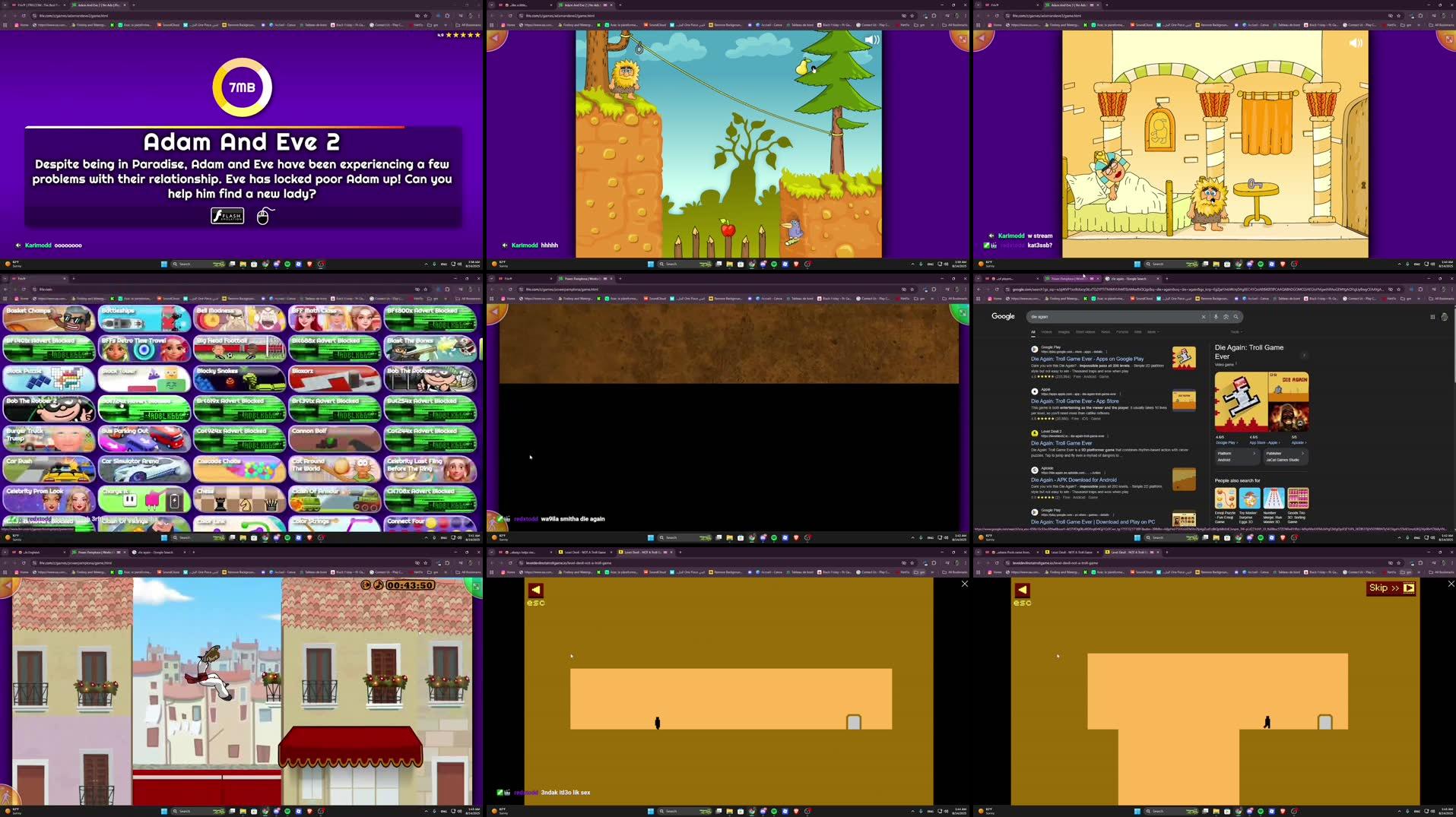Click the mouse controls icon under Adam And Eve 2
This screenshot has height=817, width=1456.
[x=264, y=216]
